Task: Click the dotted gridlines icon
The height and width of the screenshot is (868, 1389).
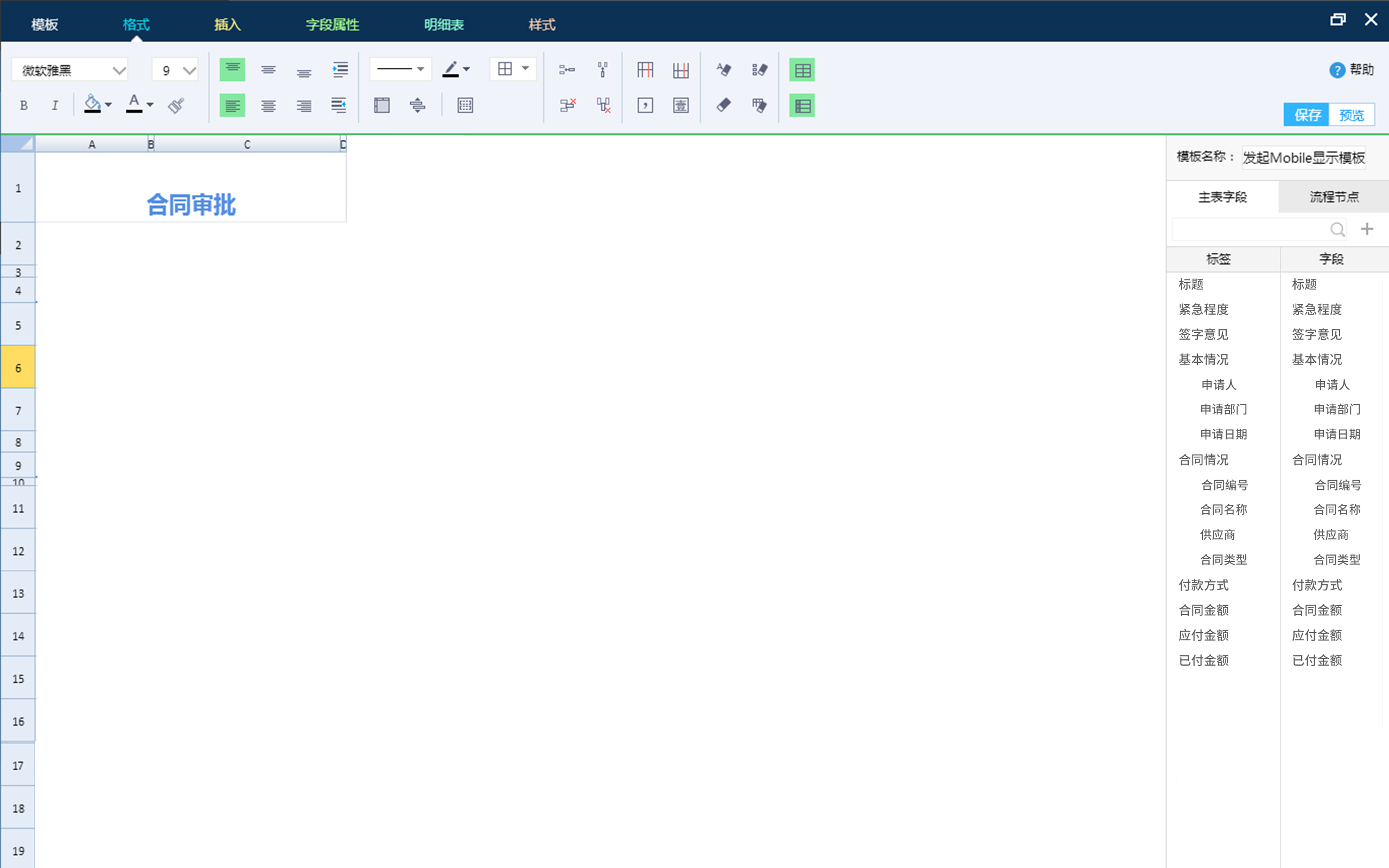Action: [x=465, y=105]
